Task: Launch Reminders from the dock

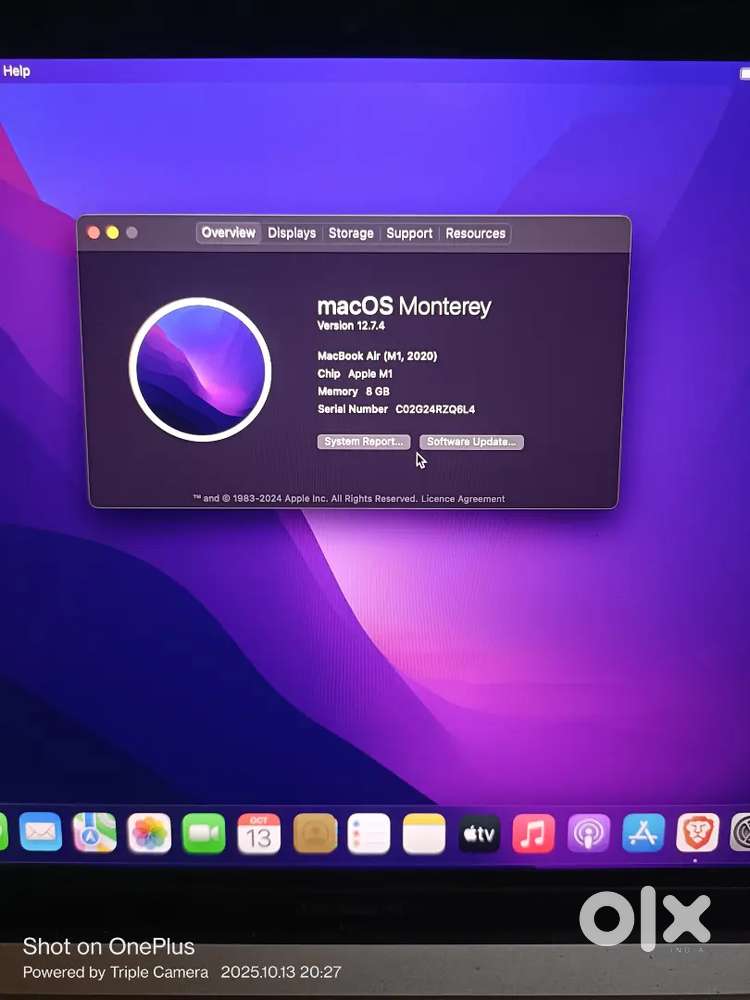Action: [x=369, y=833]
